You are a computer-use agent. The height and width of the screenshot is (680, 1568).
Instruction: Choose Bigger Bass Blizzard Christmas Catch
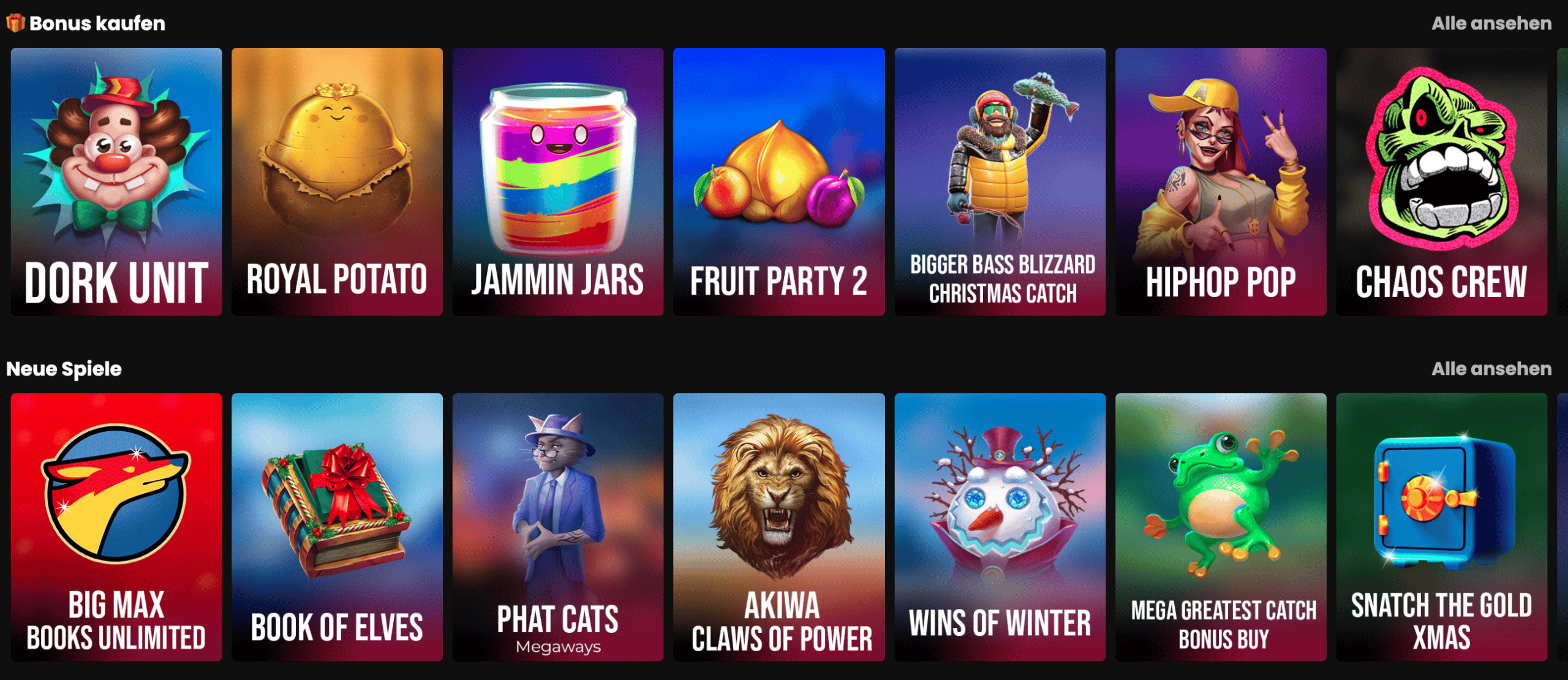(1000, 182)
